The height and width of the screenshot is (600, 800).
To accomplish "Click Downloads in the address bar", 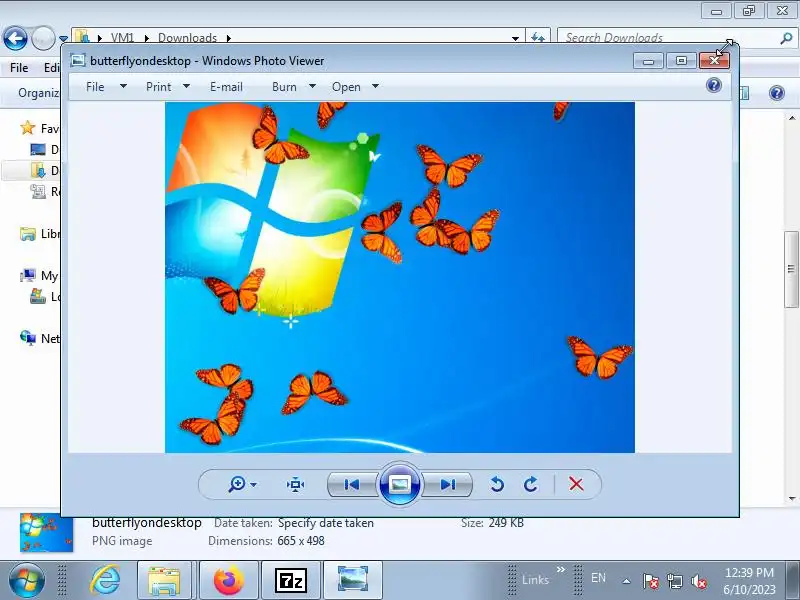I will [x=187, y=38].
